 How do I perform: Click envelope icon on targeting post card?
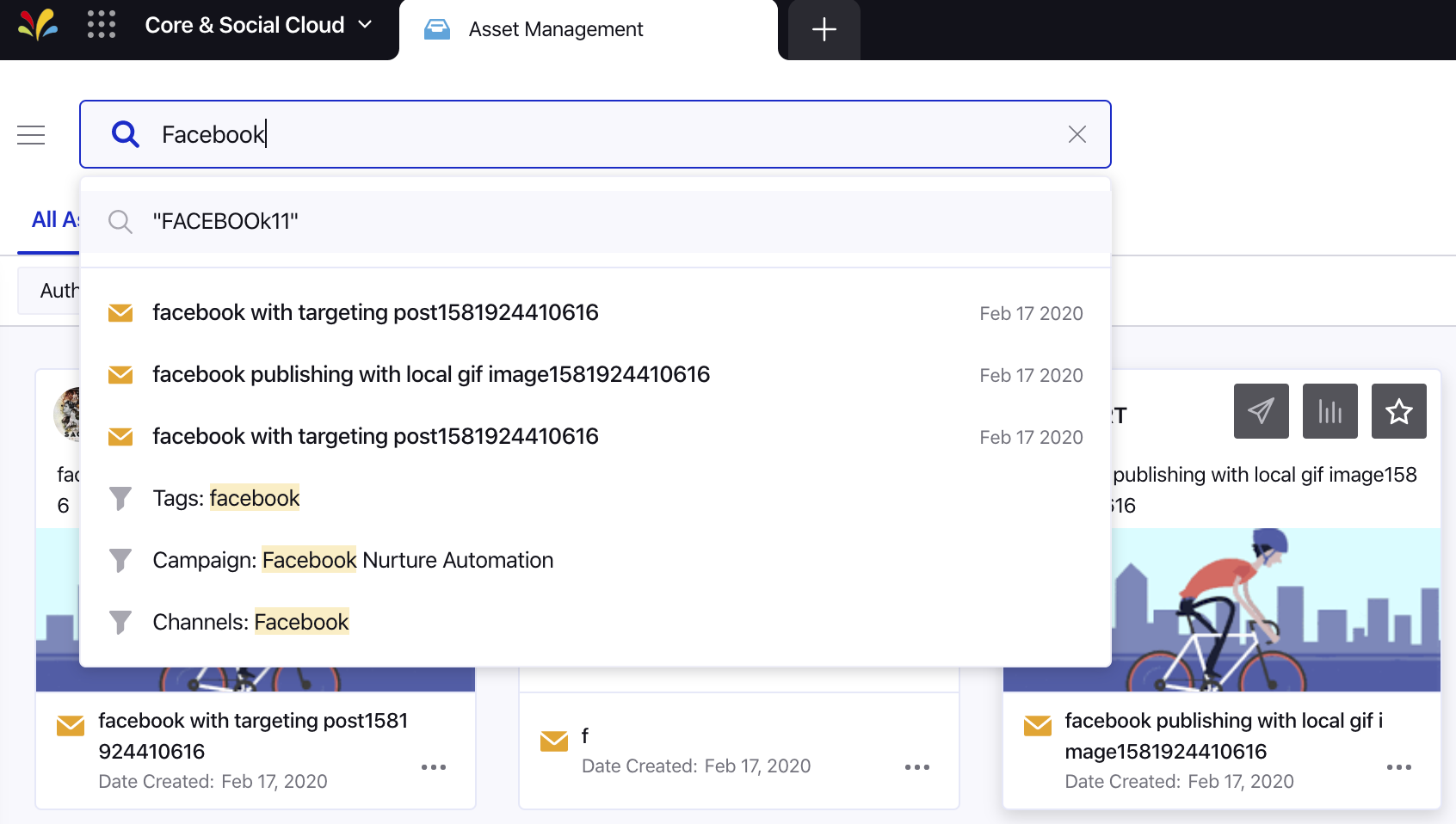point(71,726)
